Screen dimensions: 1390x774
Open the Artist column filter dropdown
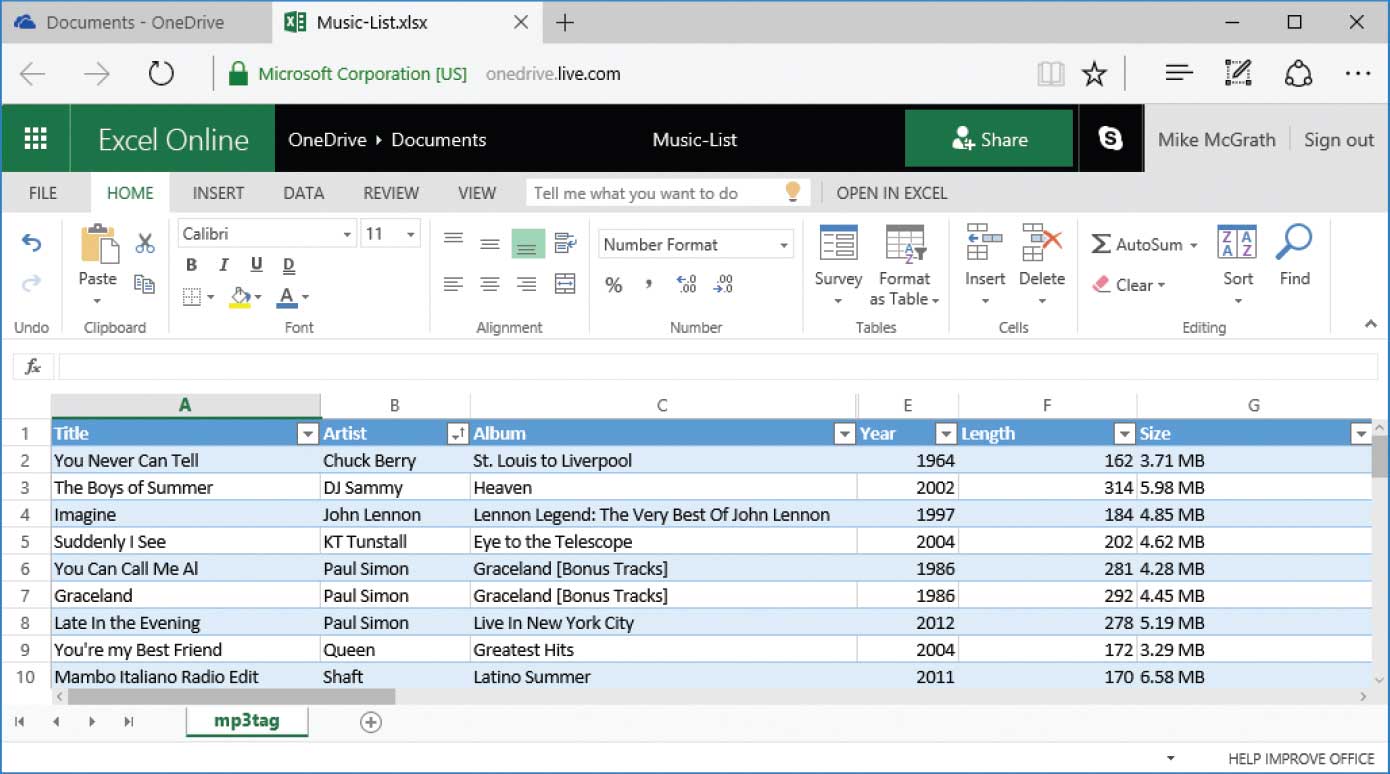click(458, 434)
